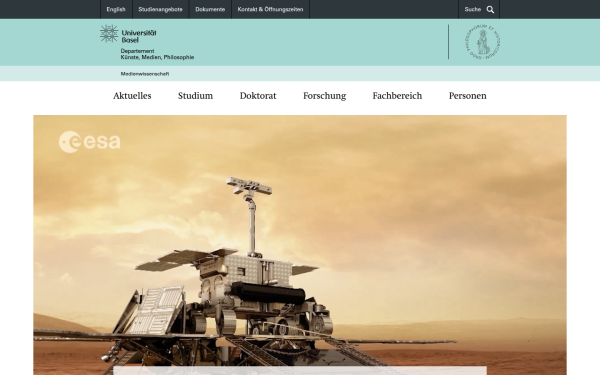Open Studienangebote link
This screenshot has height=375, width=600.
pyautogui.click(x=160, y=9)
